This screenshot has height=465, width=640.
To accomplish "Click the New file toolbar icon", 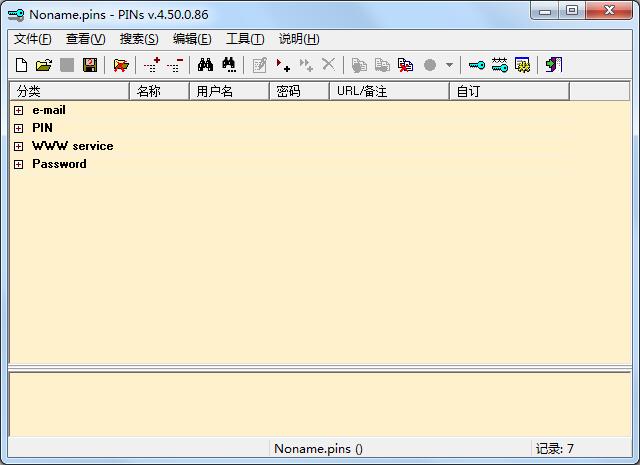I will pos(22,65).
